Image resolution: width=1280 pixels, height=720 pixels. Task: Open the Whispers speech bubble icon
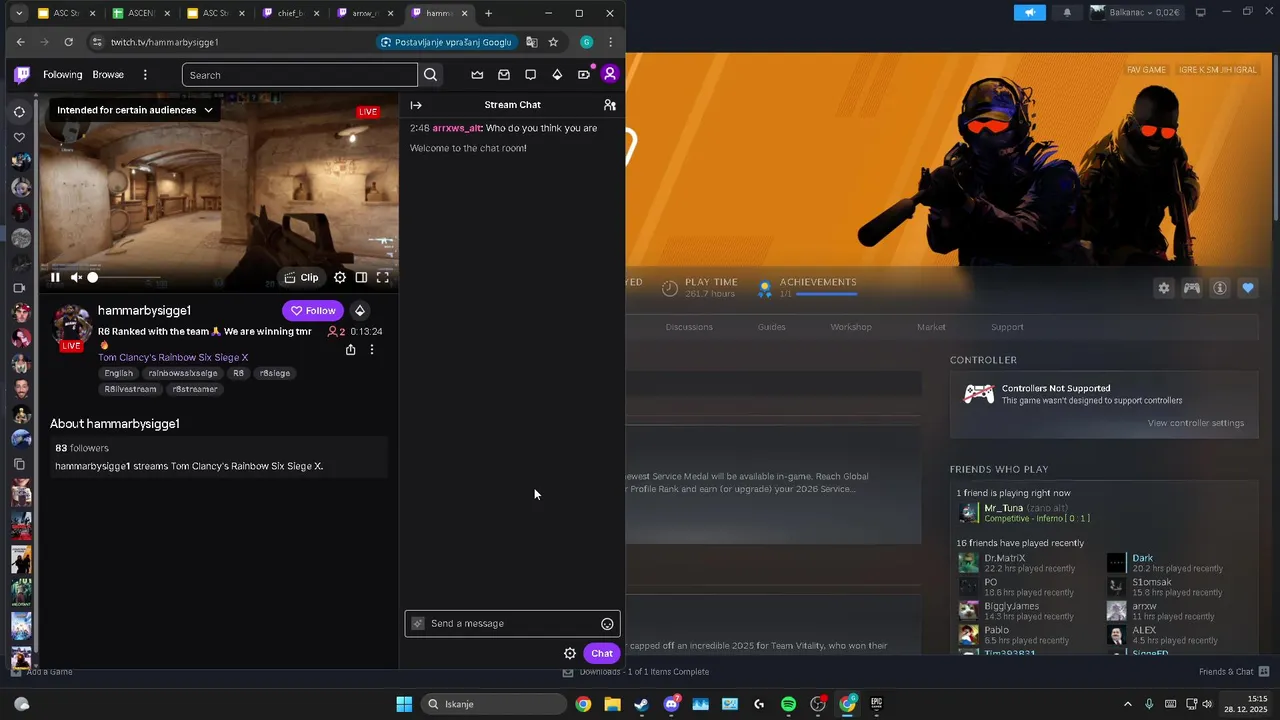531,74
